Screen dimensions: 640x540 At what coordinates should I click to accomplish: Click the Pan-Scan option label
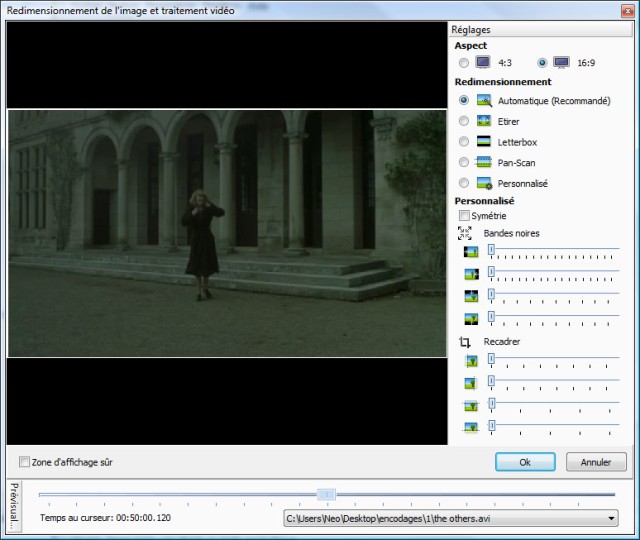pos(516,162)
